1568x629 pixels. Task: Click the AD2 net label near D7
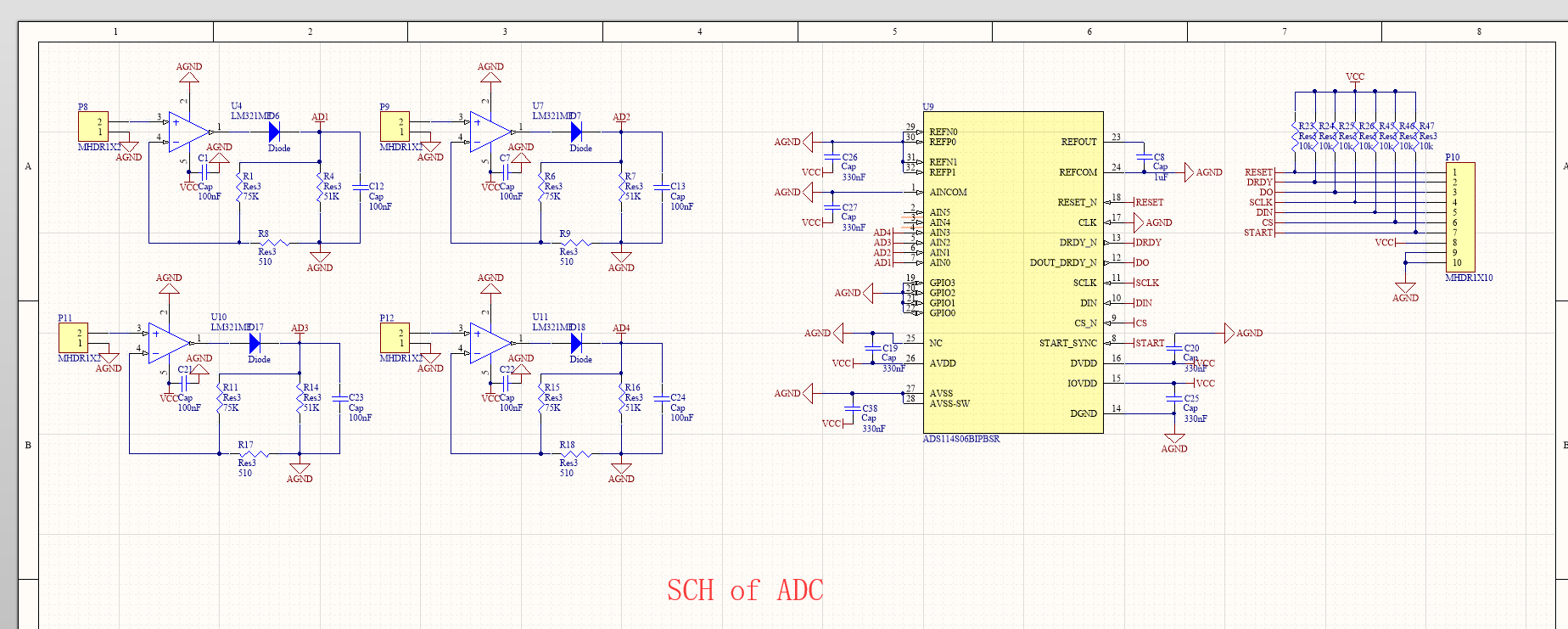pos(621,117)
